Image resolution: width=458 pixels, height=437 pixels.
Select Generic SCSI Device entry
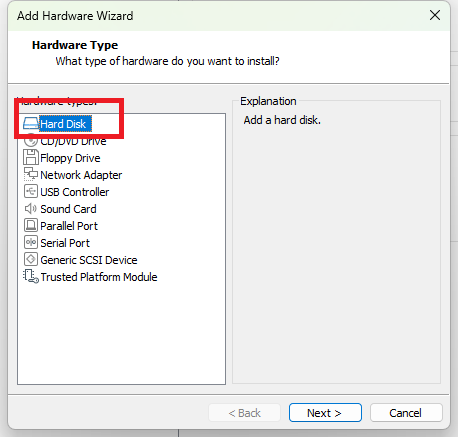[89, 260]
